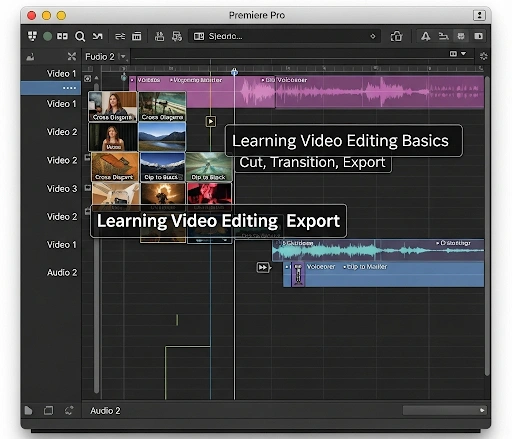The image size is (512, 439).
Task: Select the fiery silhouette clip thumbnail
Action: point(163,194)
